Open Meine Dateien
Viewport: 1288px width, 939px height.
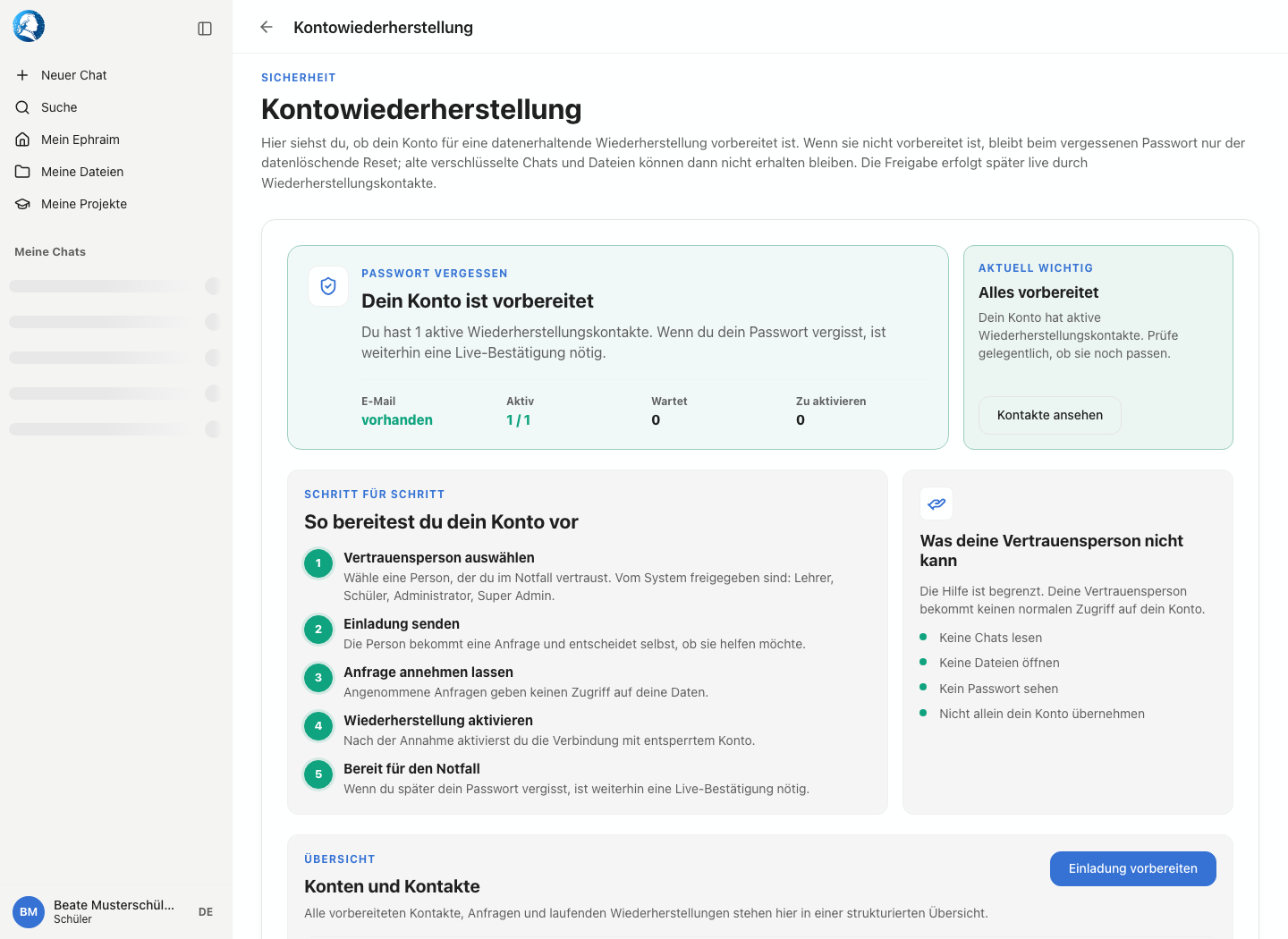tap(115, 172)
